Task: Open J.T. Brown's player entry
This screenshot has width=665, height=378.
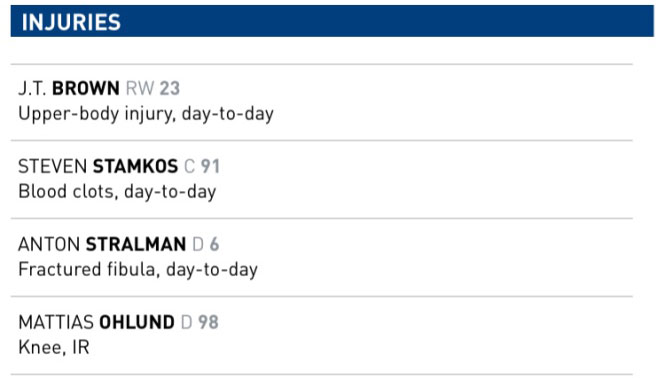Action: click(x=321, y=102)
